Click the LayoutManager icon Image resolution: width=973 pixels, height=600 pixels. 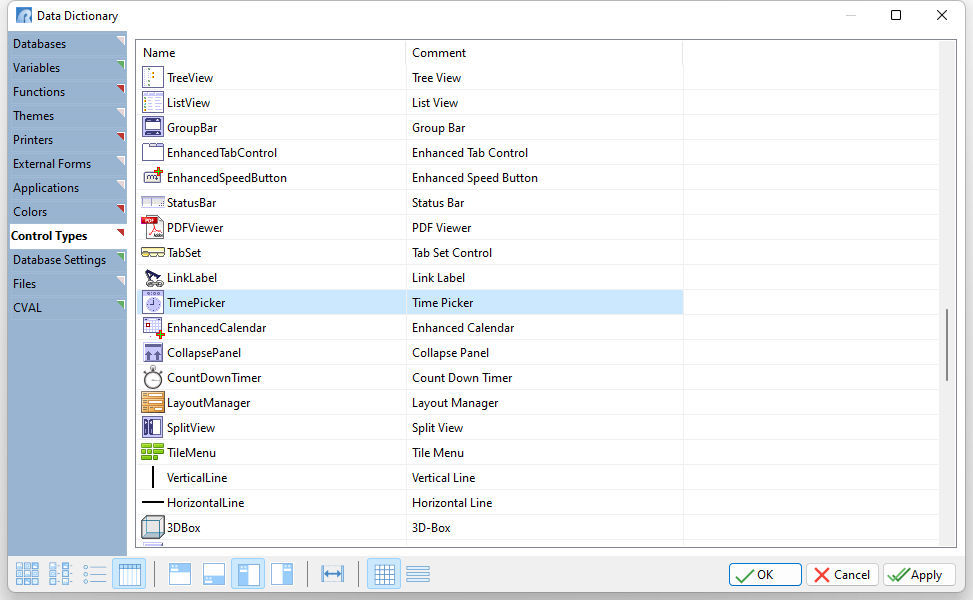pyautogui.click(x=153, y=402)
